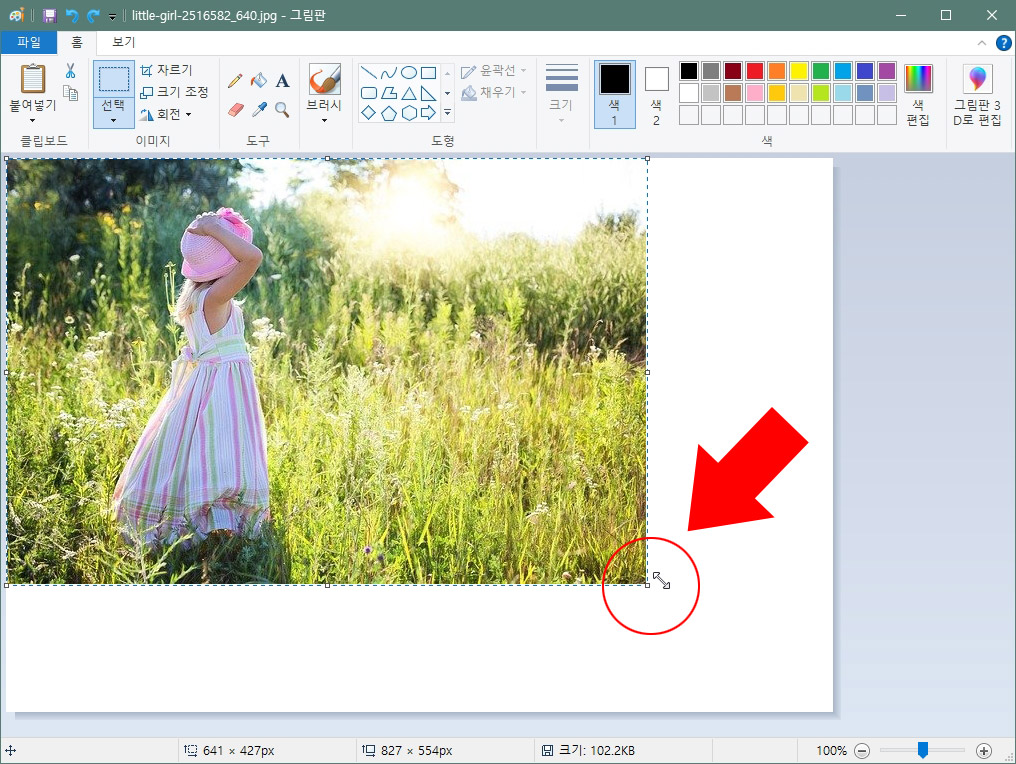1016x764 pixels.
Task: Select Color 1 (색 1) button
Action: point(614,95)
